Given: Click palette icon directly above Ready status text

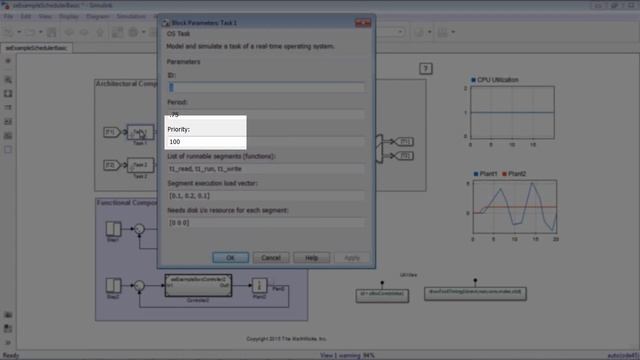Looking at the screenshot, I should 8,342.
